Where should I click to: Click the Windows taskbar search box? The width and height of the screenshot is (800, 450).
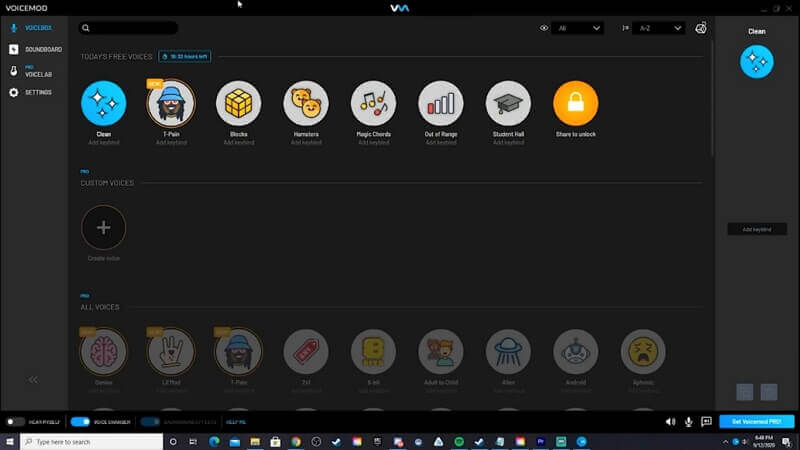(x=92, y=441)
